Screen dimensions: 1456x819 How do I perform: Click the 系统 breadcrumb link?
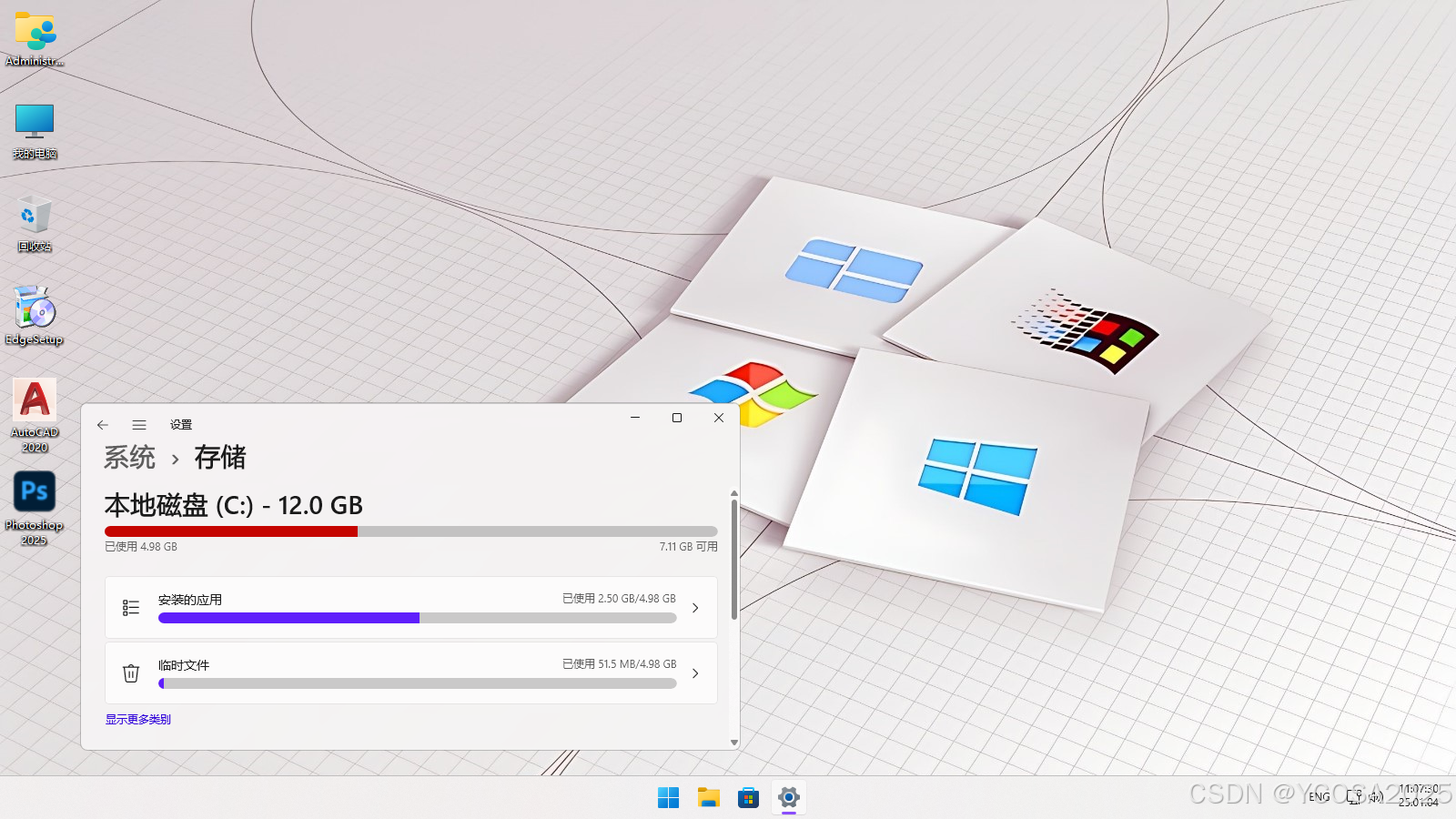[130, 458]
